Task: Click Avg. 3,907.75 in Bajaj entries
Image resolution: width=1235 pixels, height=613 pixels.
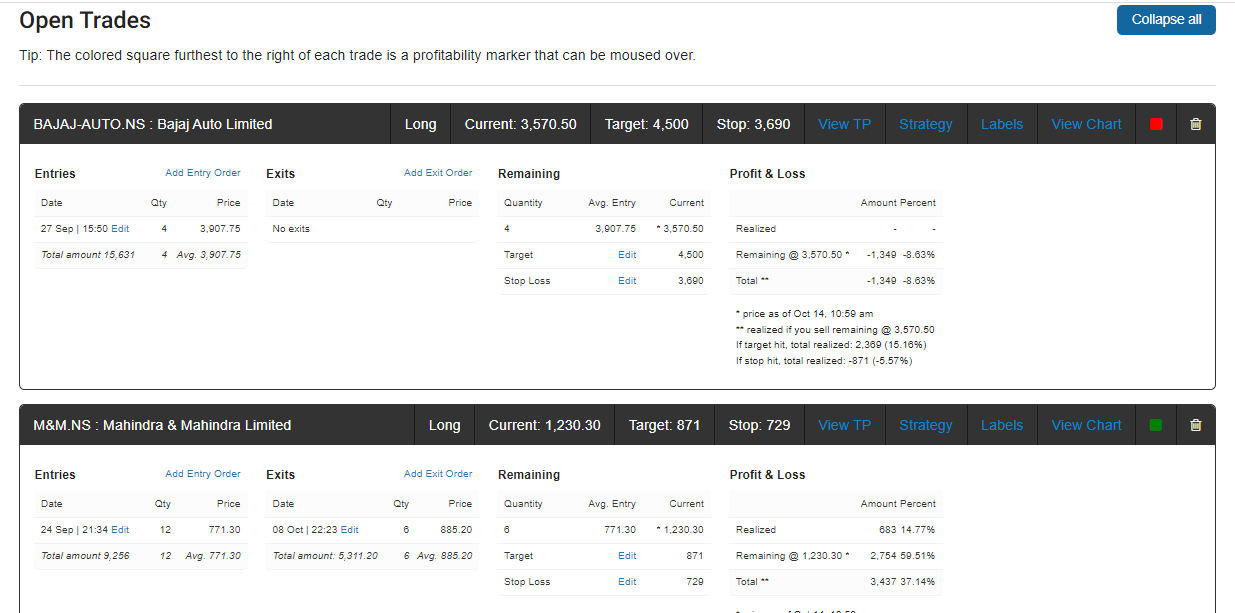Action: tap(208, 255)
